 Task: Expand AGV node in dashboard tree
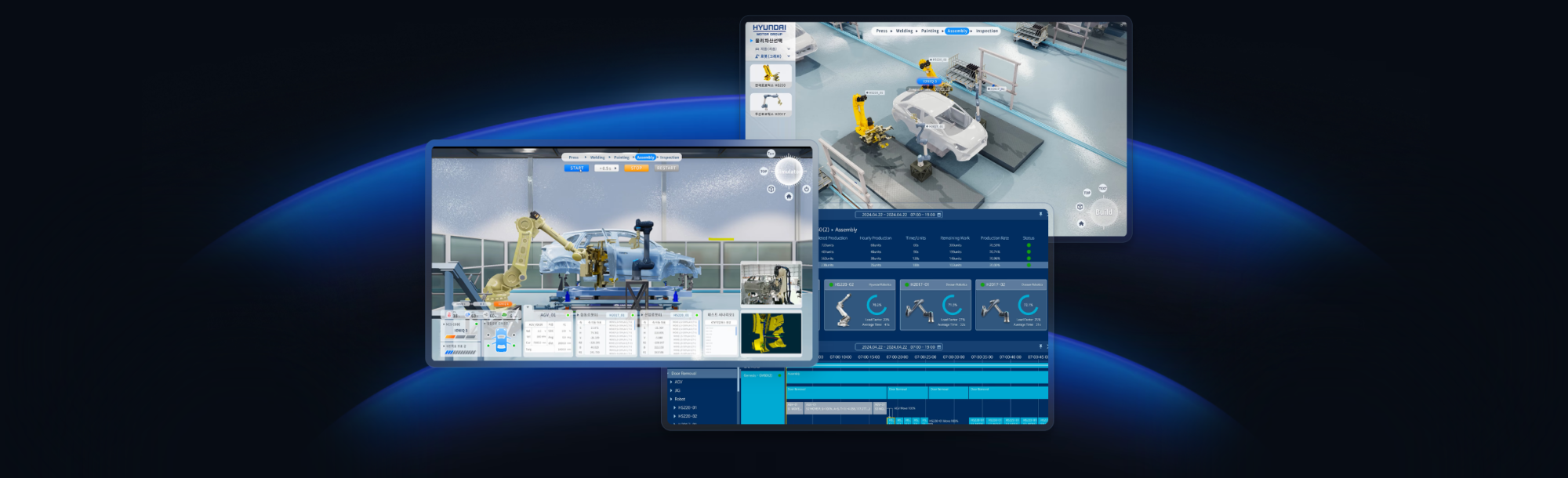tap(671, 382)
